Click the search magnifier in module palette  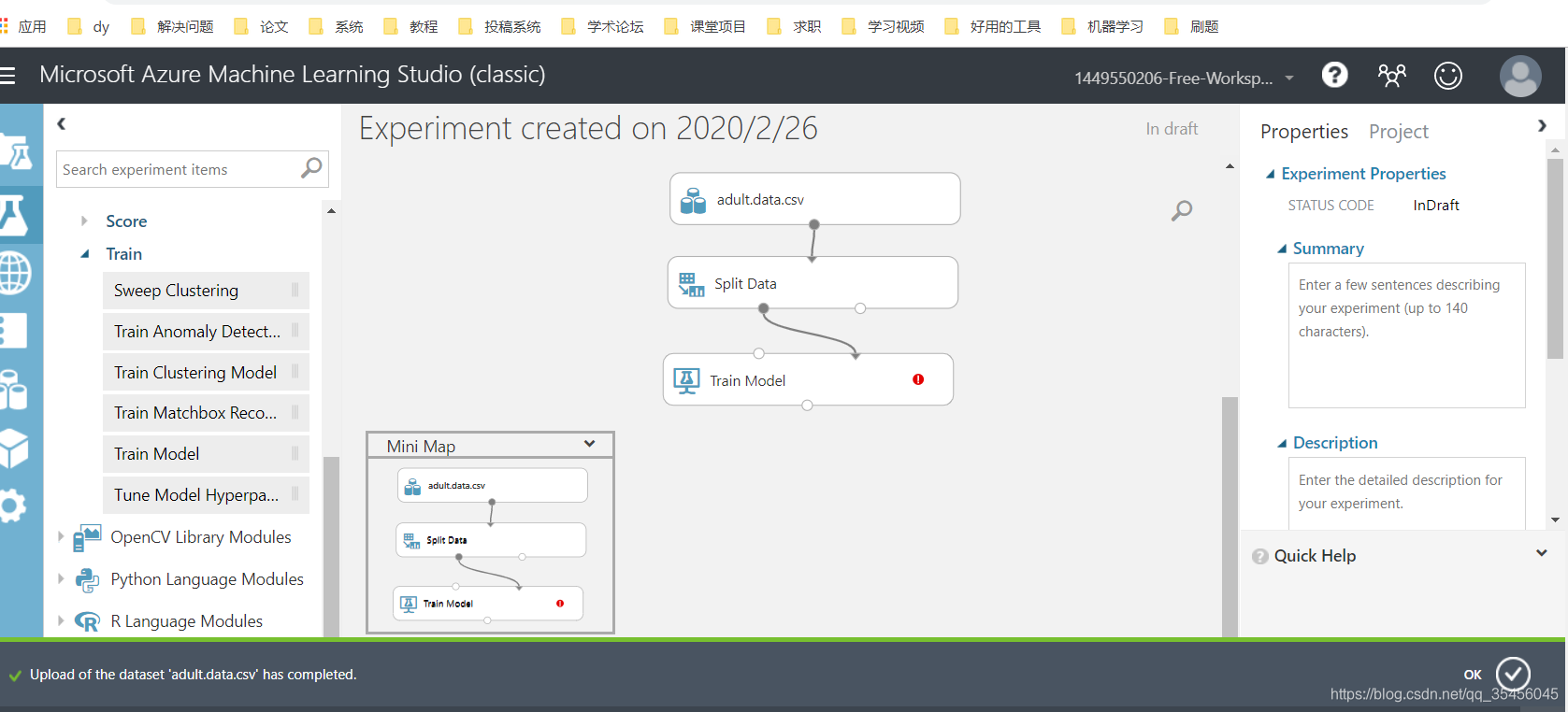tap(311, 168)
